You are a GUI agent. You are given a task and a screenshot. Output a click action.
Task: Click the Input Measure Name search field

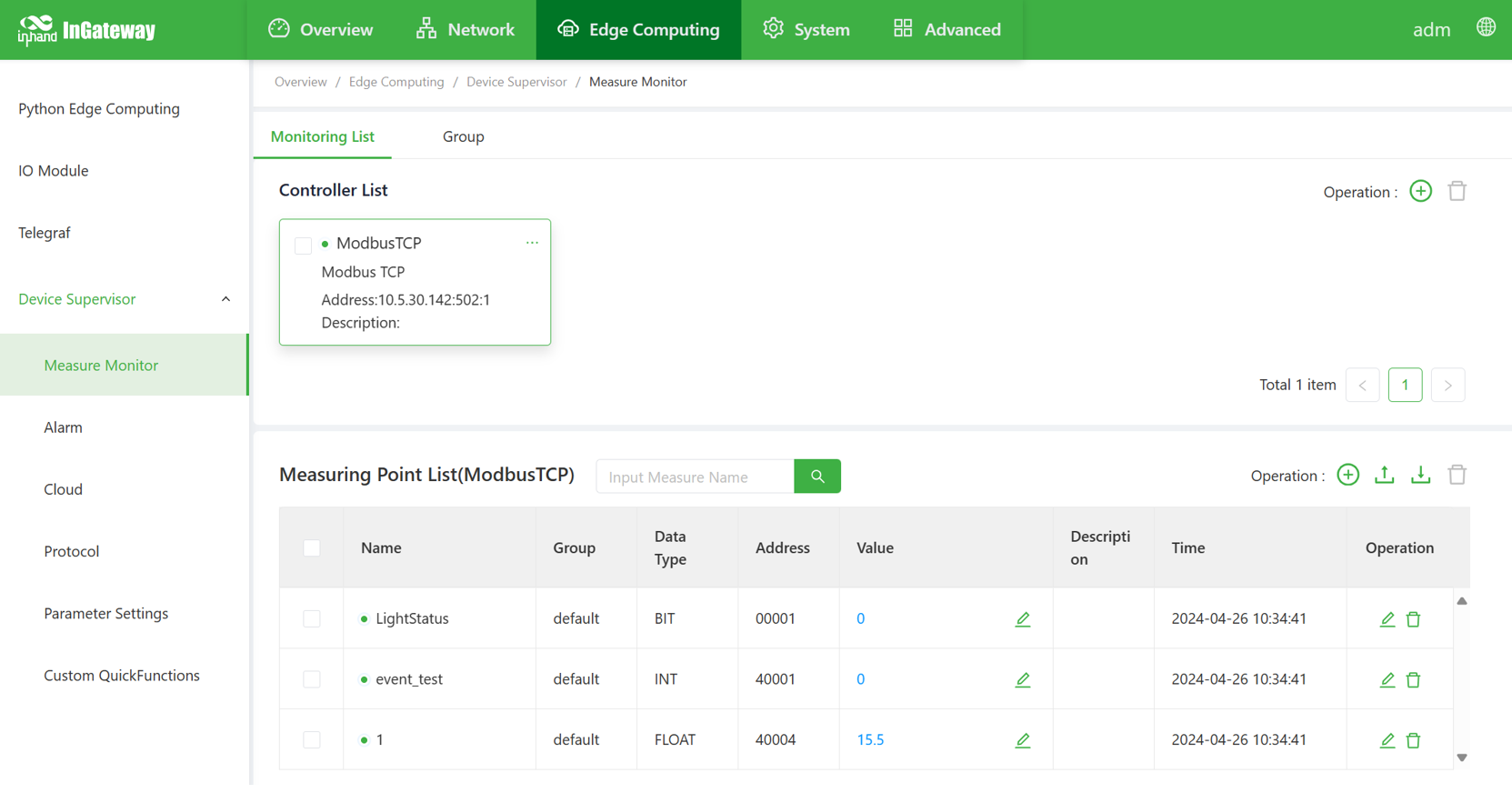coord(695,477)
